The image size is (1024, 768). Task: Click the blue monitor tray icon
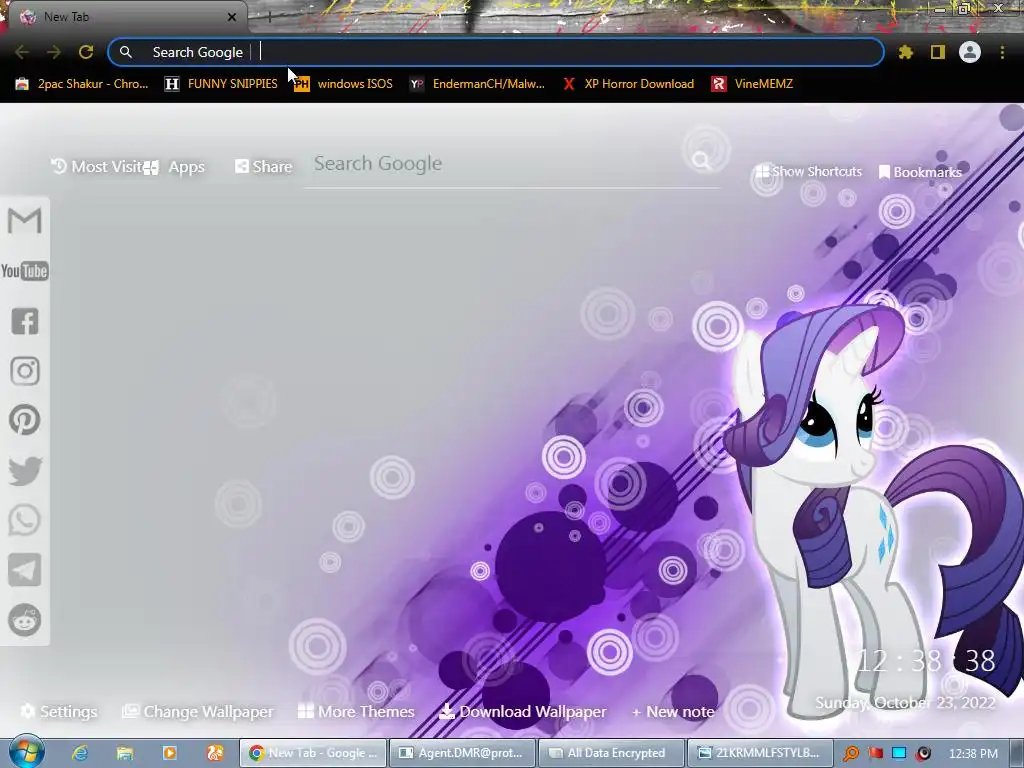point(899,754)
